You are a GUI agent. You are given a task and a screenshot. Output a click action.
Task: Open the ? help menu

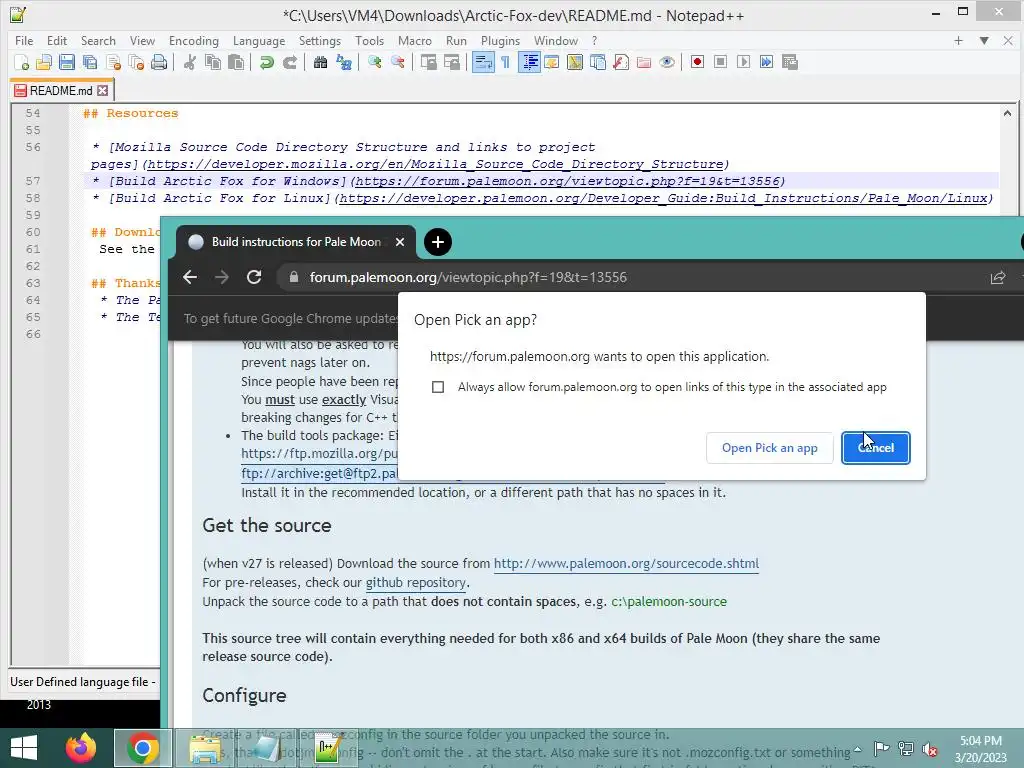[x=594, y=40]
